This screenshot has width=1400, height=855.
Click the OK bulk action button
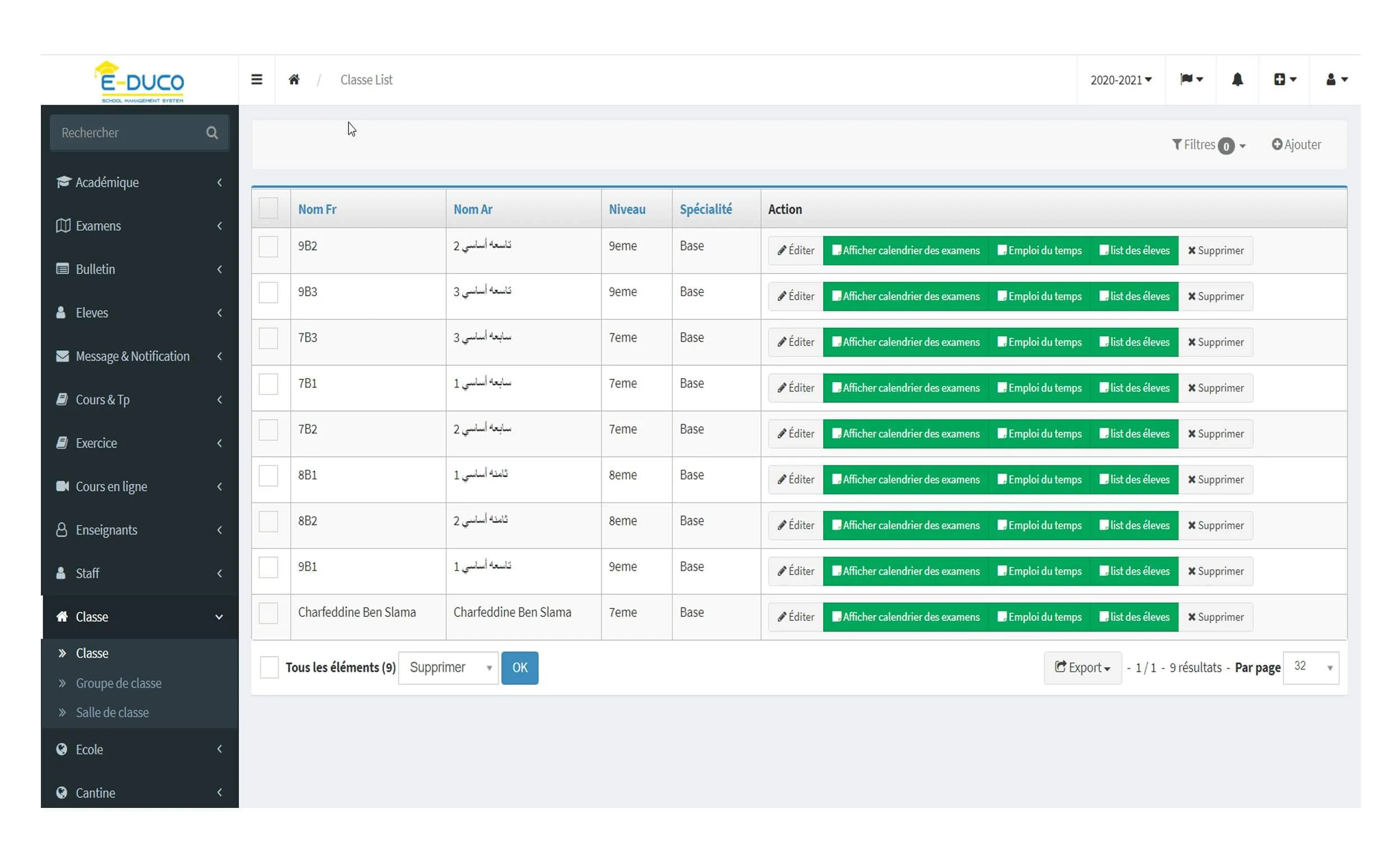(x=519, y=667)
